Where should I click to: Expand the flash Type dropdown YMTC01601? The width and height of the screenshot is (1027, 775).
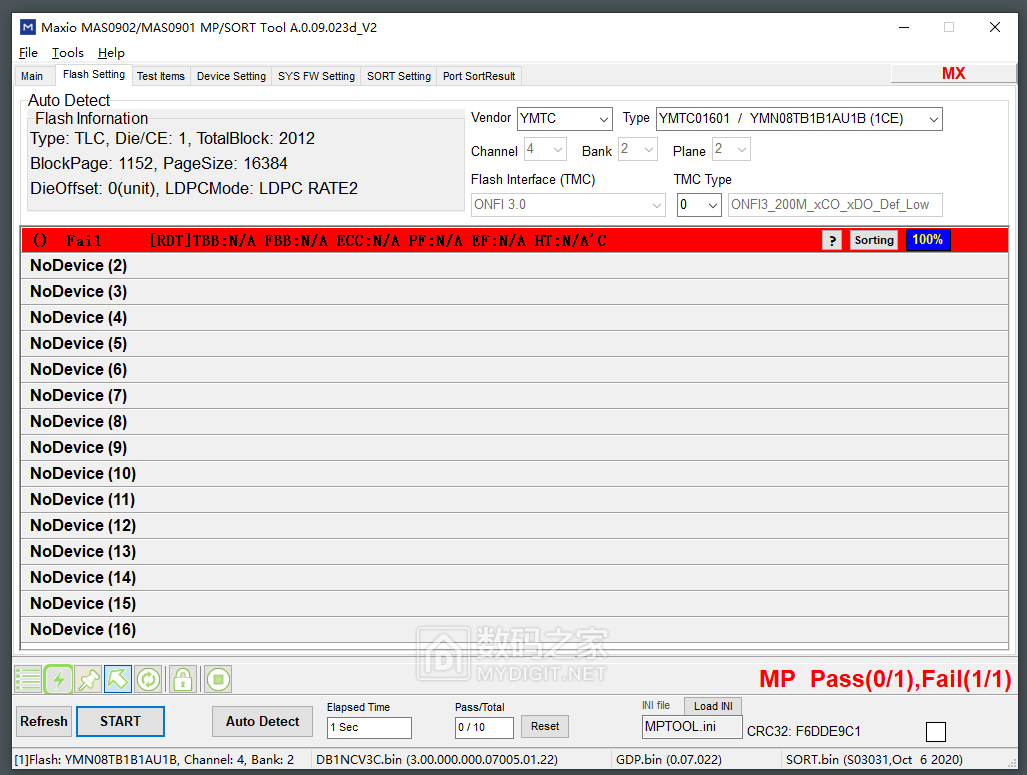pyautogui.click(x=799, y=119)
